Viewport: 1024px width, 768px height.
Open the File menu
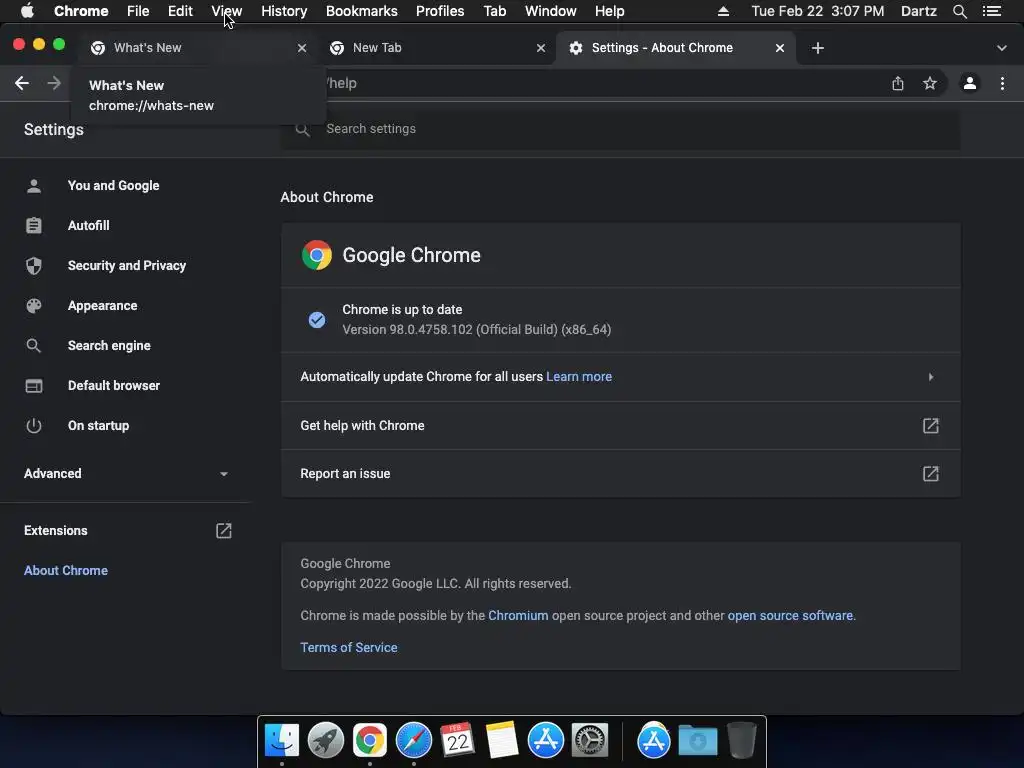pos(138,11)
